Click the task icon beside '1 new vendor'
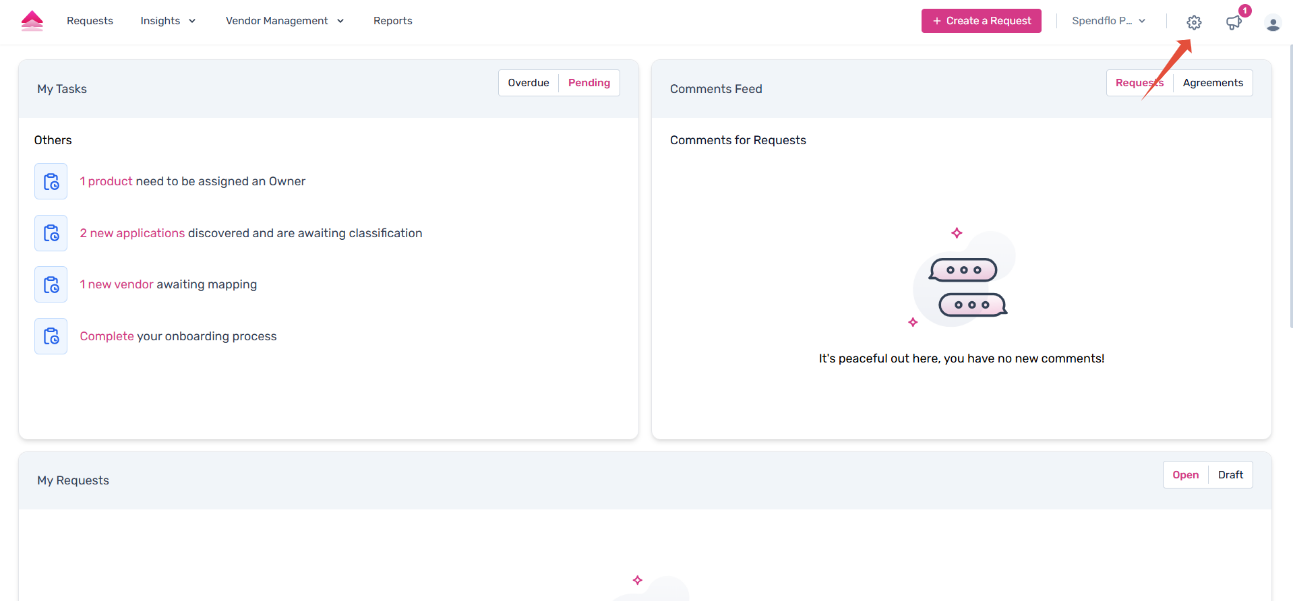This screenshot has height=601, width=1293. pos(51,284)
